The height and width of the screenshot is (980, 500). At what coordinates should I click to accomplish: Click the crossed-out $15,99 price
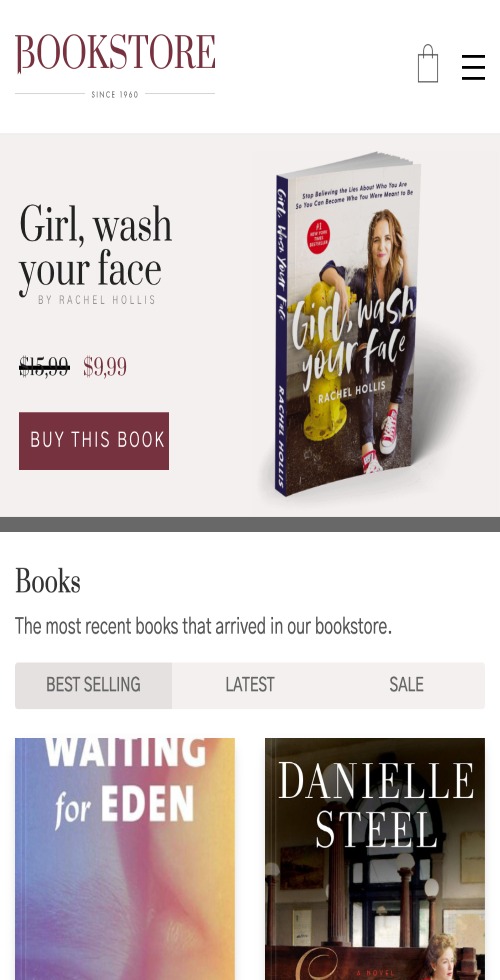[44, 367]
